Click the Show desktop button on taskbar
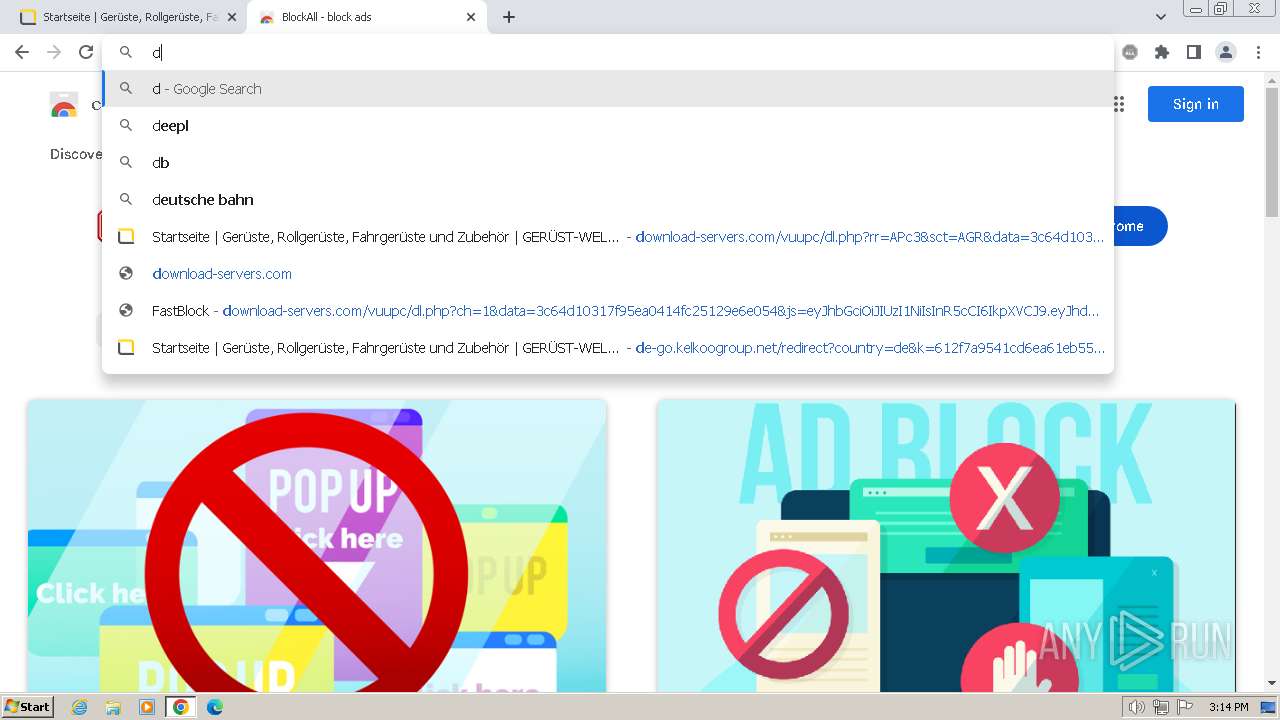This screenshot has height=720, width=1280. tap(1269, 707)
